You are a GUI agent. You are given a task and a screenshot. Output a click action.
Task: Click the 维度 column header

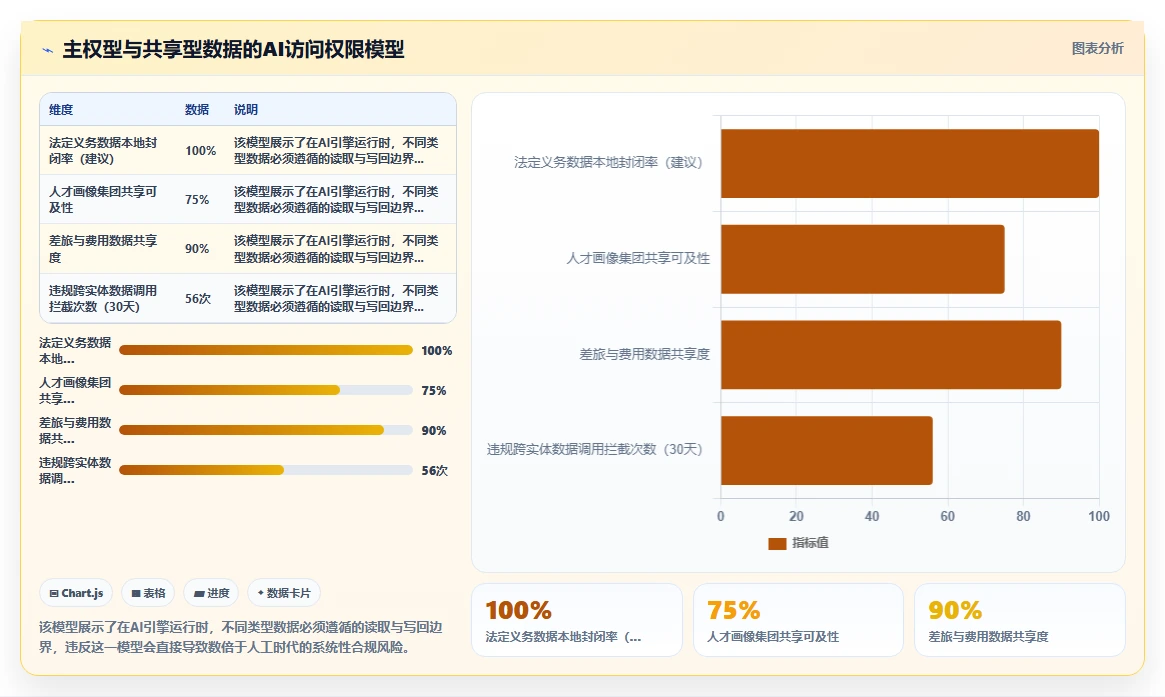pyautogui.click(x=61, y=109)
